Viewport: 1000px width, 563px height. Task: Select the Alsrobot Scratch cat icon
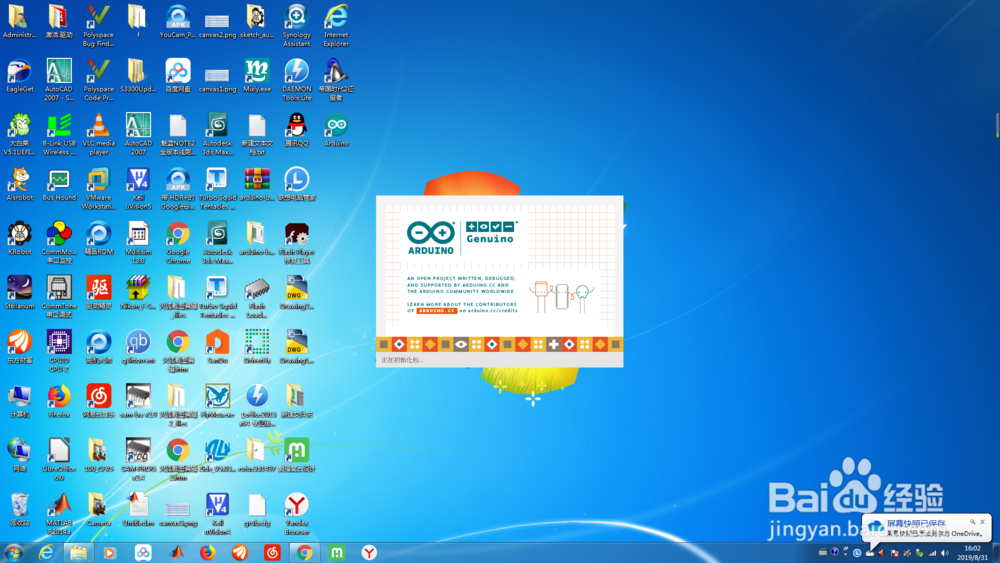(x=19, y=185)
